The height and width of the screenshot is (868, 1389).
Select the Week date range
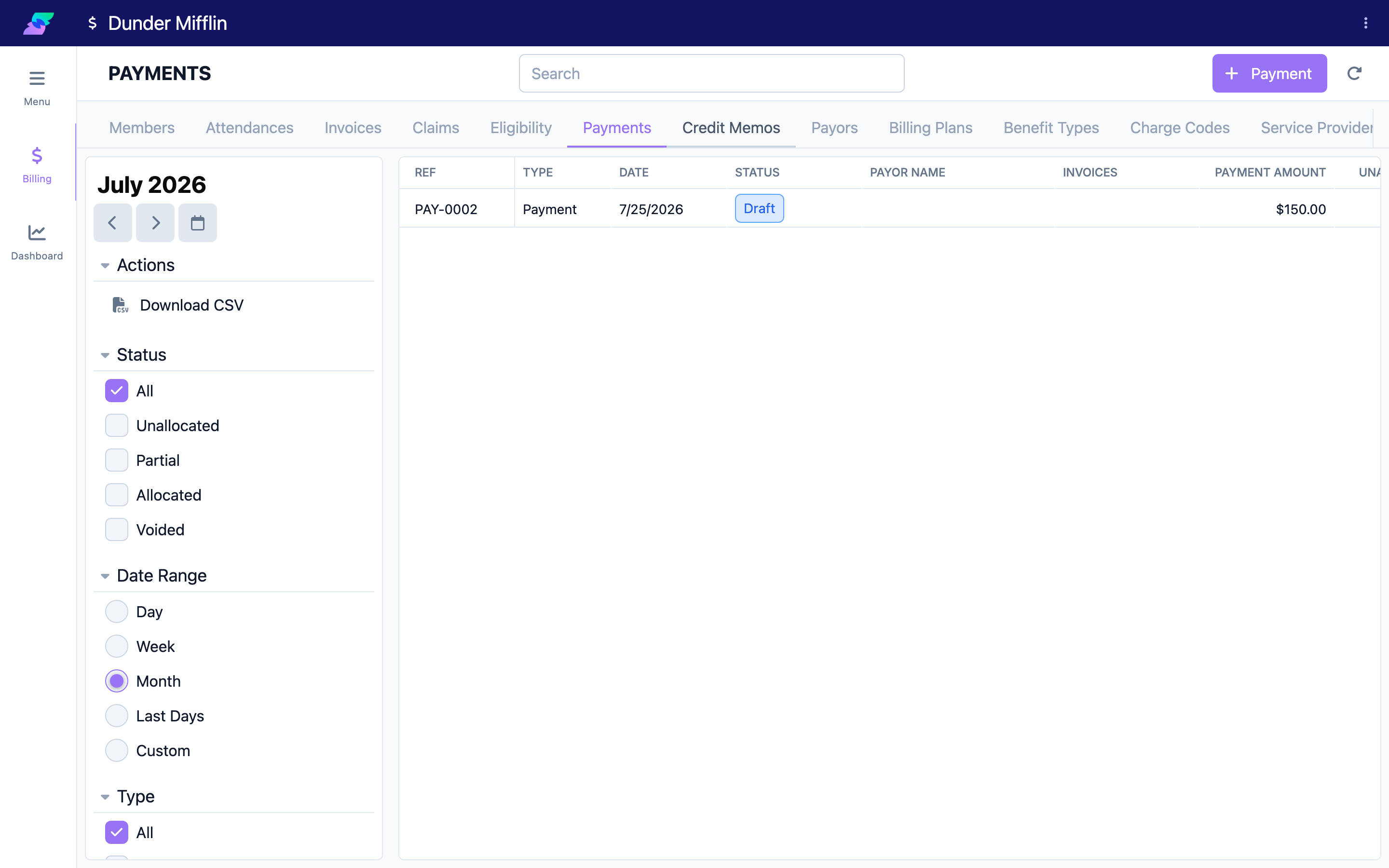117,646
